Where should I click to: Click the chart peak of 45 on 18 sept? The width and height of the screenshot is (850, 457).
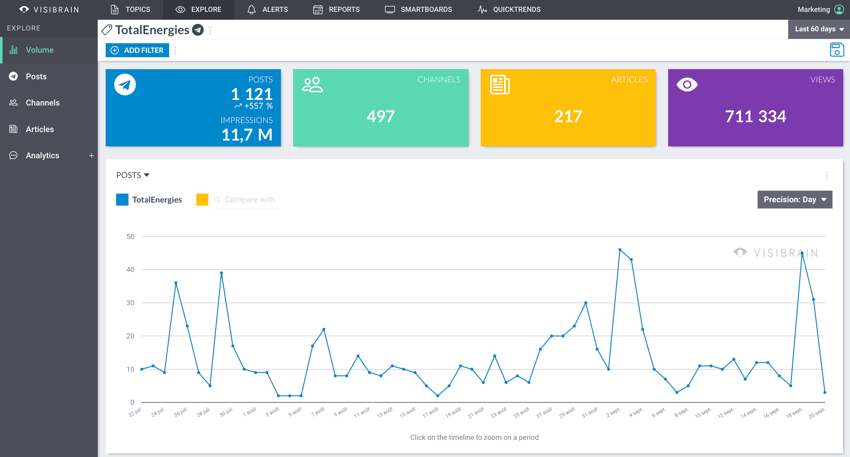(x=802, y=253)
